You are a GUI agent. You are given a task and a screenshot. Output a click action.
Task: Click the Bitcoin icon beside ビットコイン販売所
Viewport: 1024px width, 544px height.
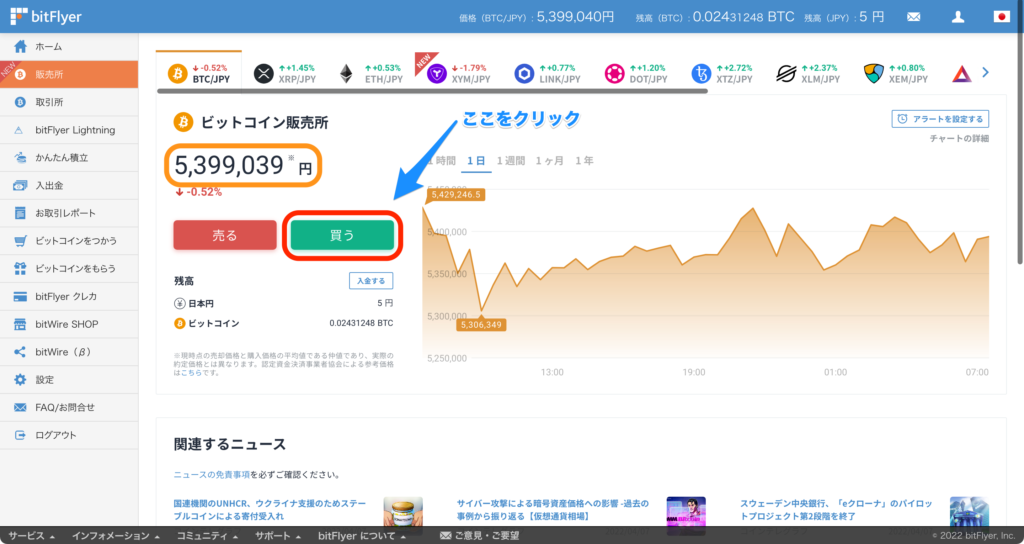point(183,121)
